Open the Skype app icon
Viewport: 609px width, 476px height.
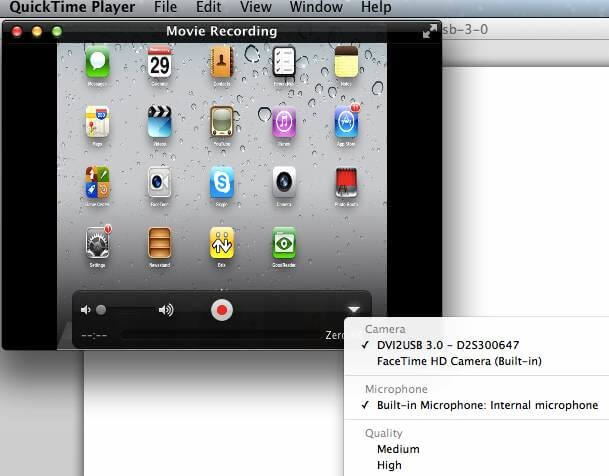tap(222, 182)
